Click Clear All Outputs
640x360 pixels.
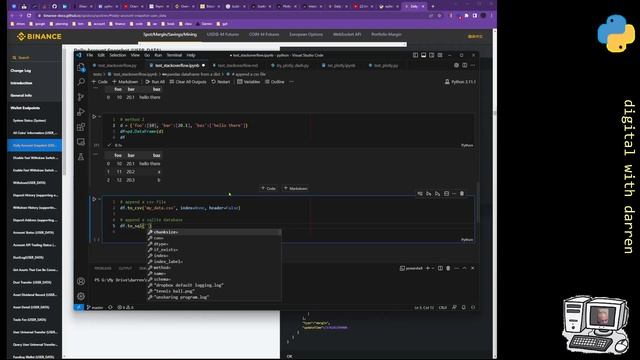(x=188, y=82)
